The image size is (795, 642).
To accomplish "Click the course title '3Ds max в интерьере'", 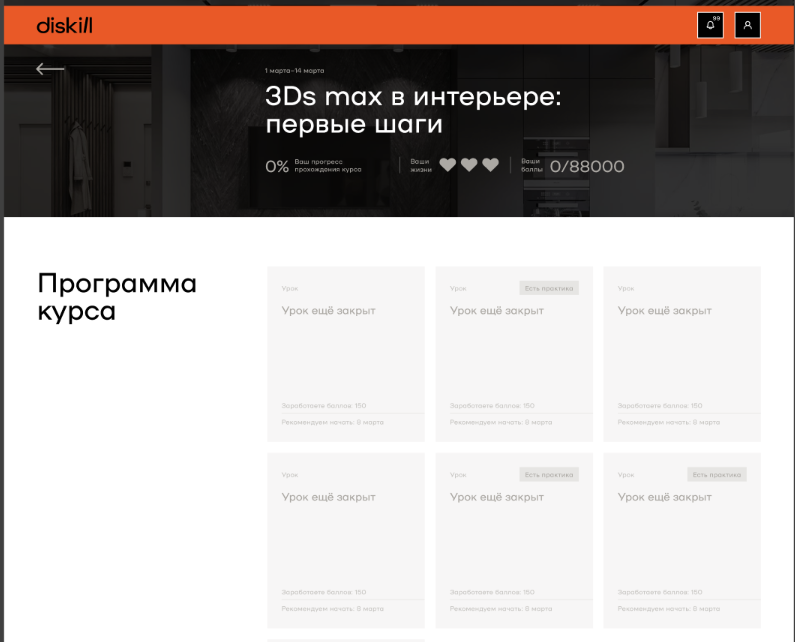I will 413,110.
